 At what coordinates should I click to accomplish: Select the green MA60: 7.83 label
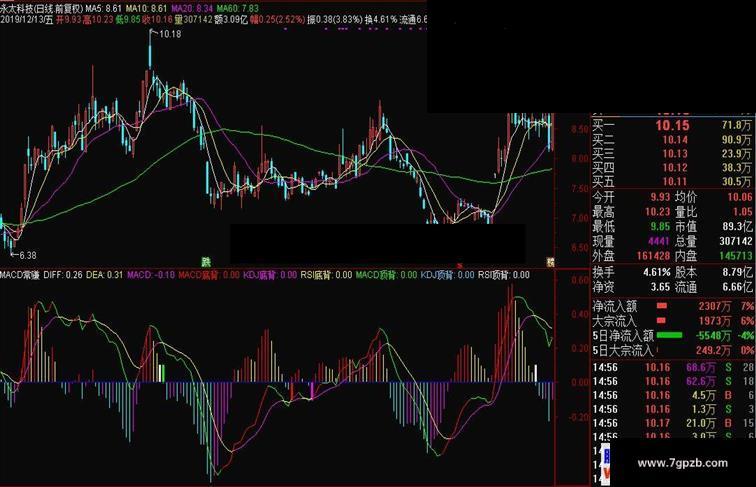[x=238, y=8]
